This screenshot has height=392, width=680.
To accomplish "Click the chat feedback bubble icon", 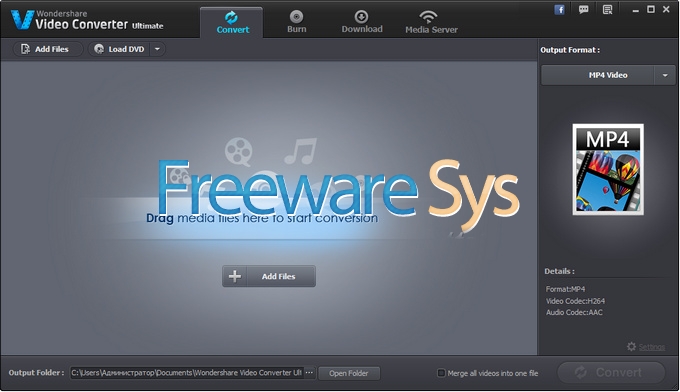I will (584, 10).
